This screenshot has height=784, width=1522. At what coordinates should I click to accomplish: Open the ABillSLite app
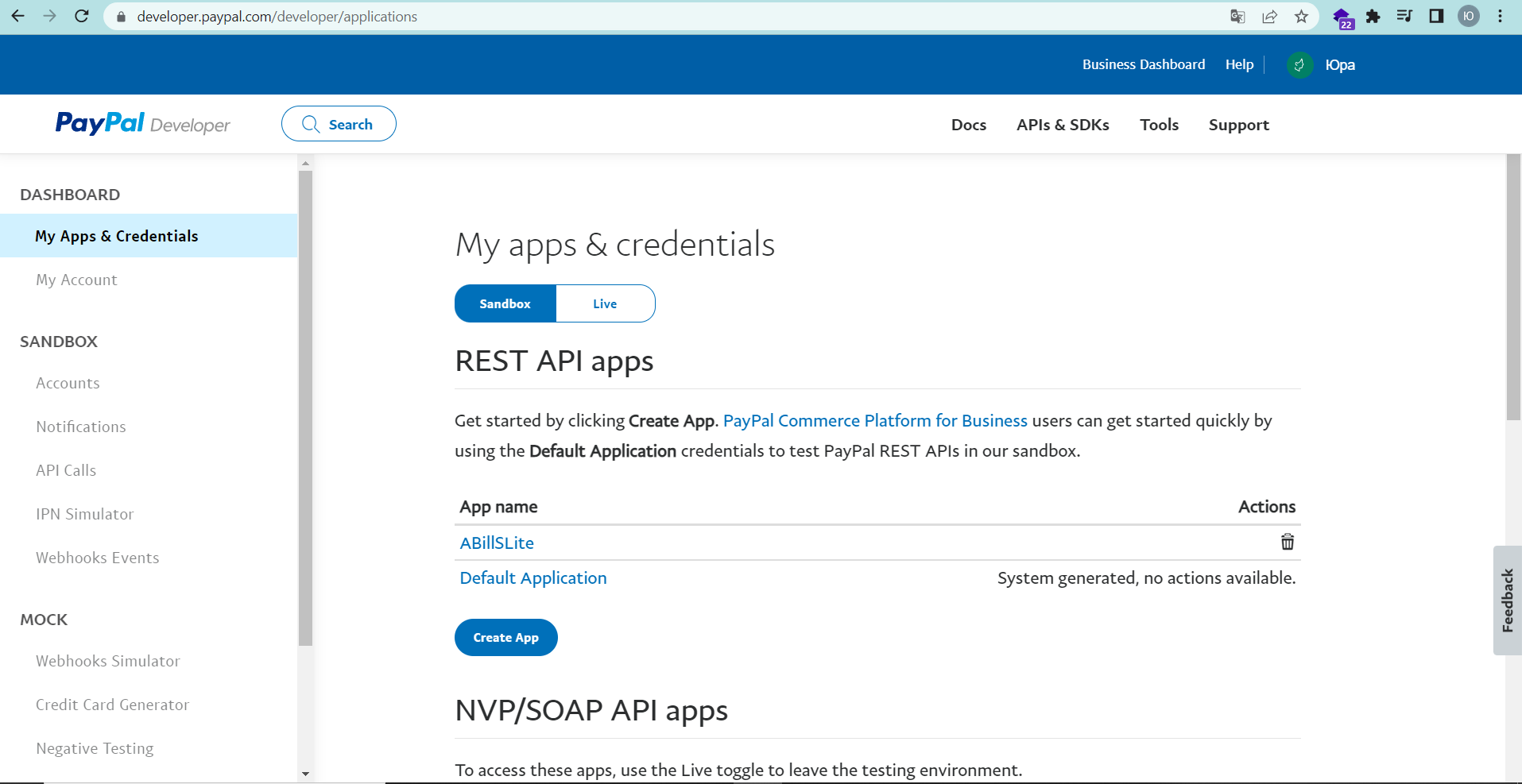(x=497, y=543)
